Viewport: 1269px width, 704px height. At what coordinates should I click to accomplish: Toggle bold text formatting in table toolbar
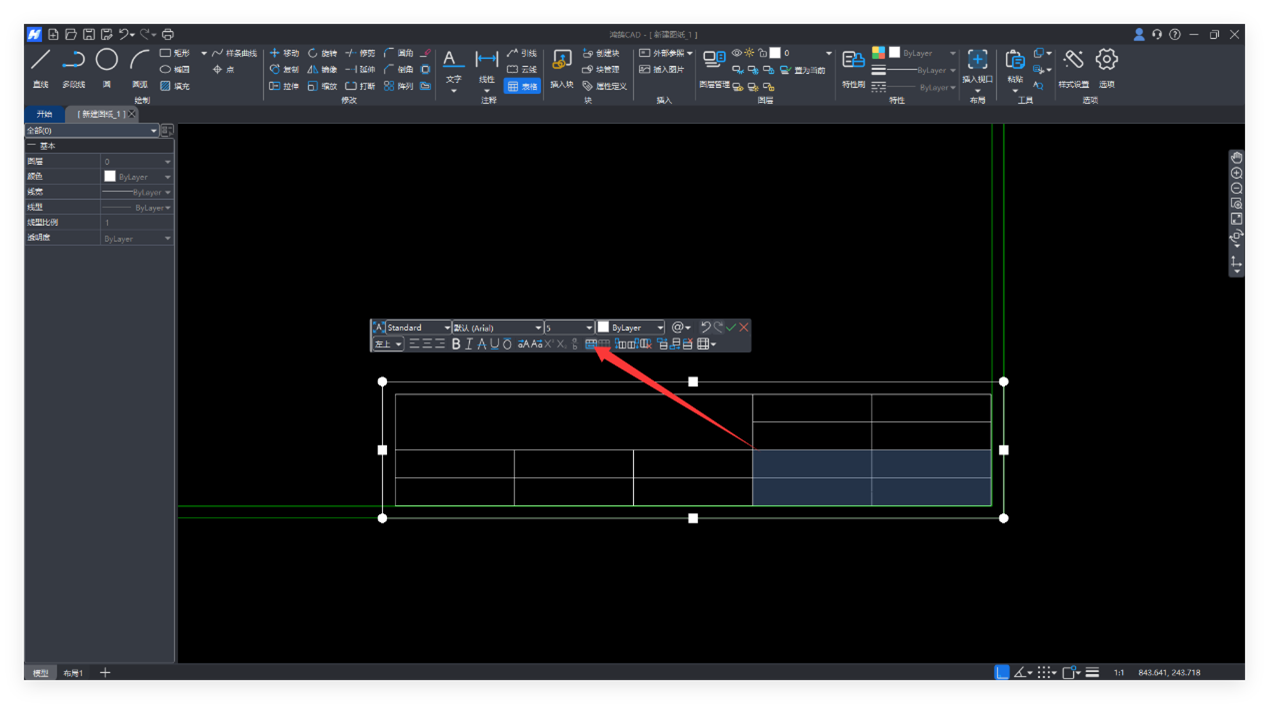click(x=456, y=344)
